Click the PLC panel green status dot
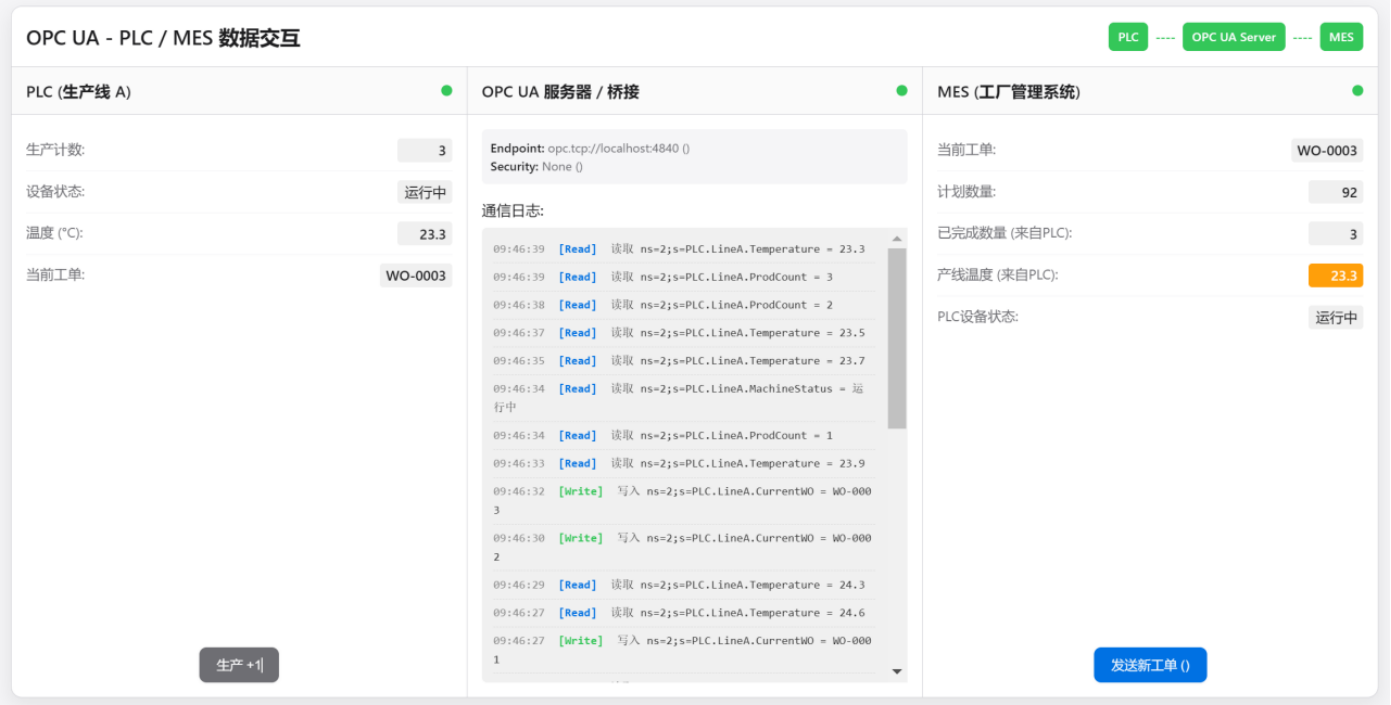Screen dimensions: 1391x705 pos(447,90)
